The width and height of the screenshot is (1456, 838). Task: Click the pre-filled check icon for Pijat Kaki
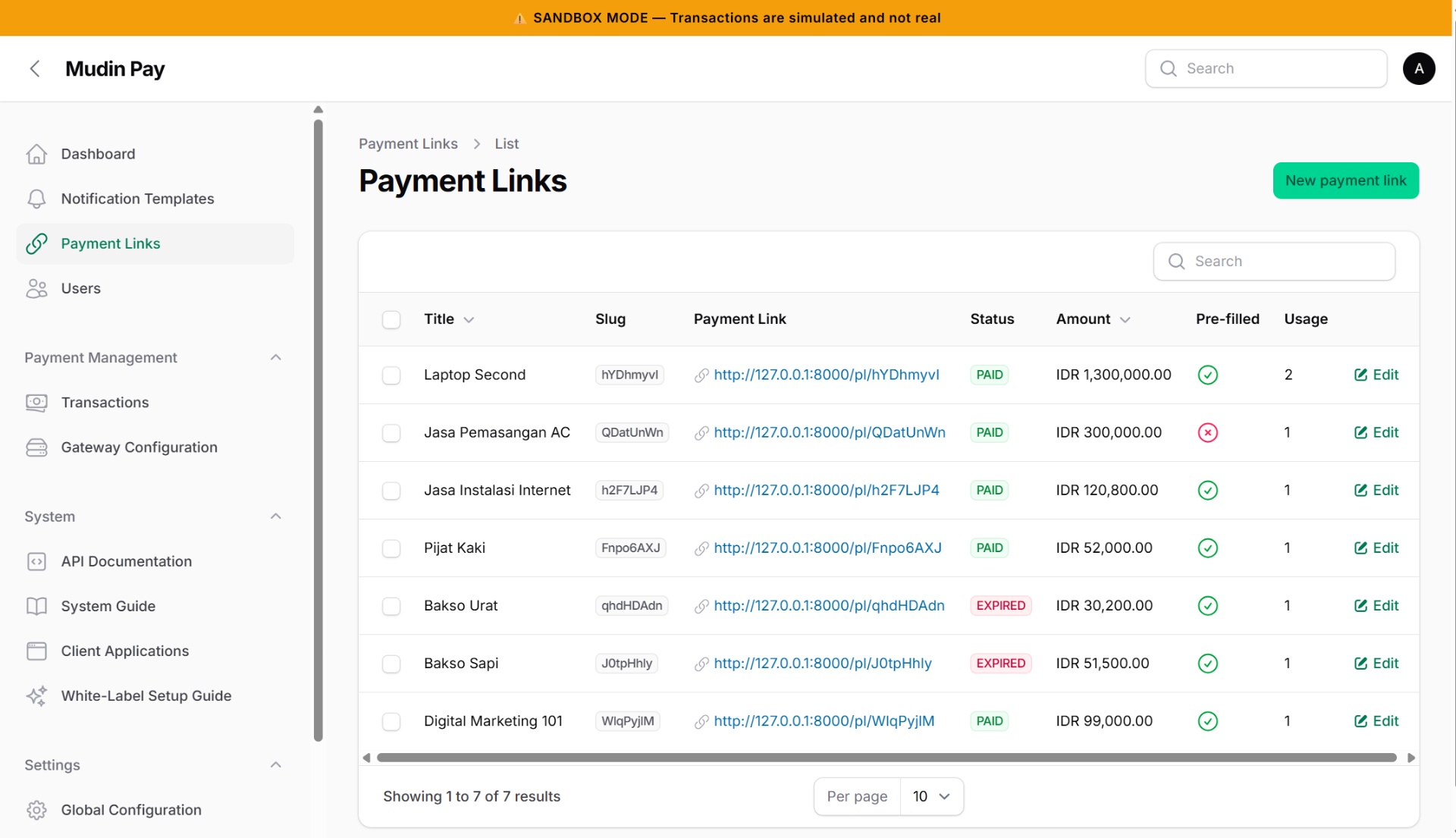click(x=1207, y=548)
